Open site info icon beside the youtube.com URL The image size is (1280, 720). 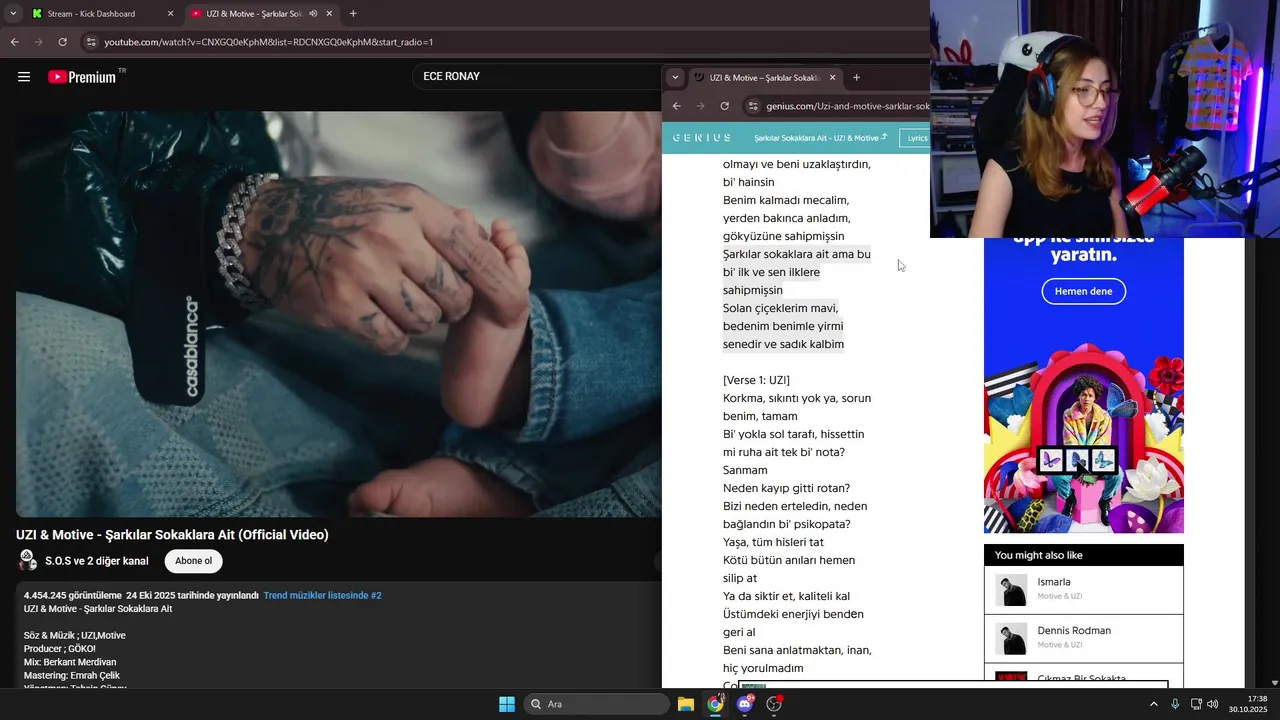pos(91,42)
